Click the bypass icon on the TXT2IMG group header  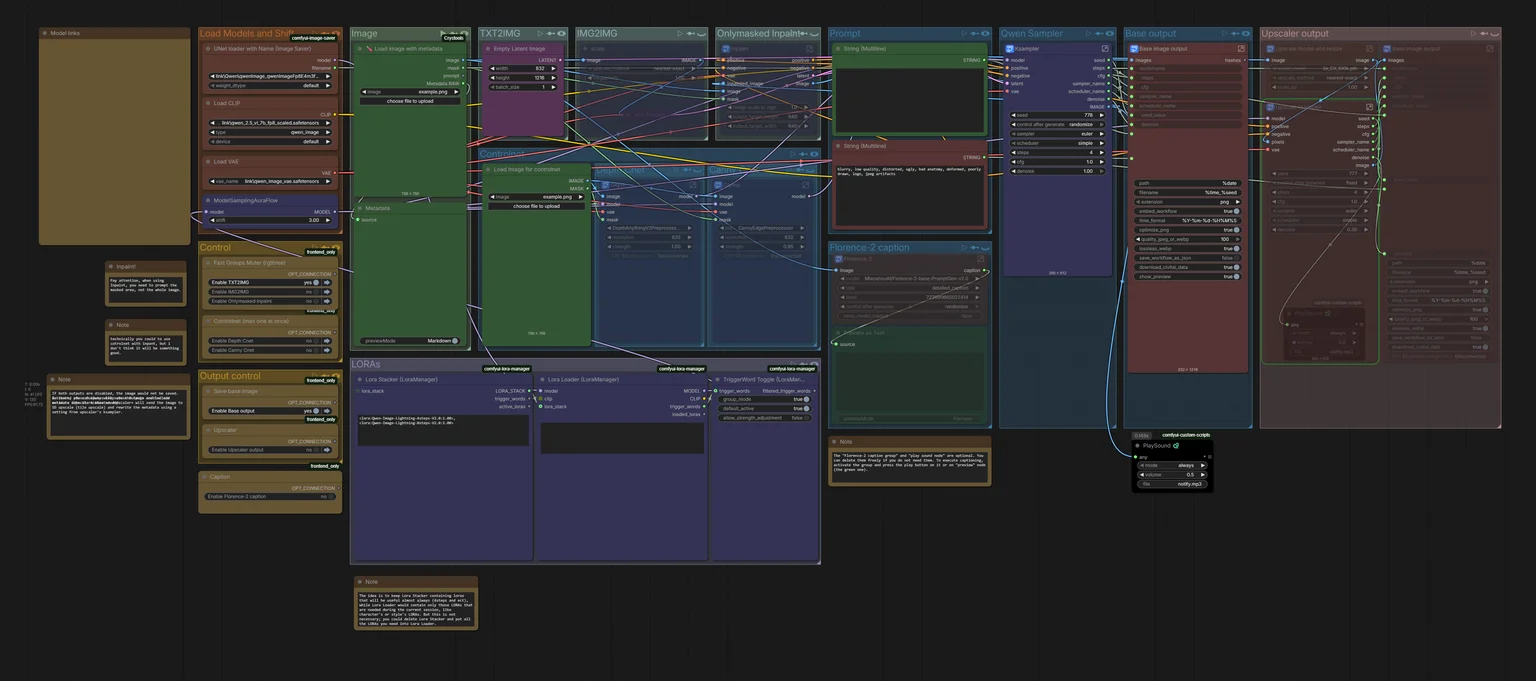click(x=551, y=33)
